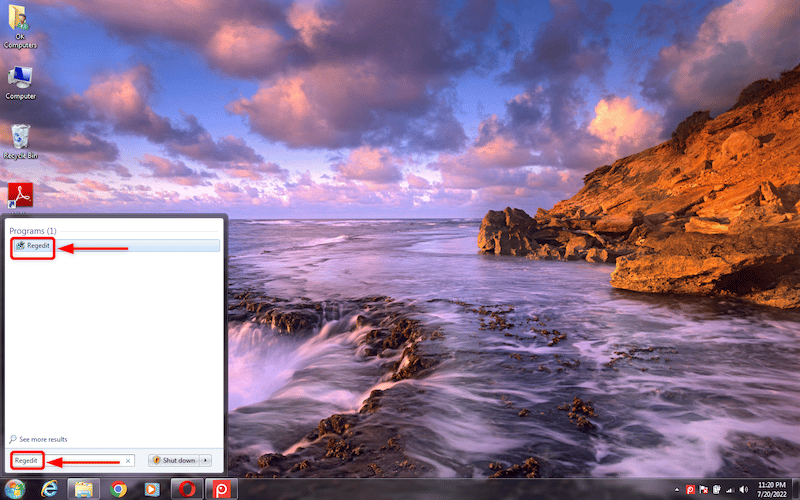The width and height of the screenshot is (800, 500).
Task: Open Windows Explorer from the taskbar
Action: pyautogui.click(x=83, y=489)
